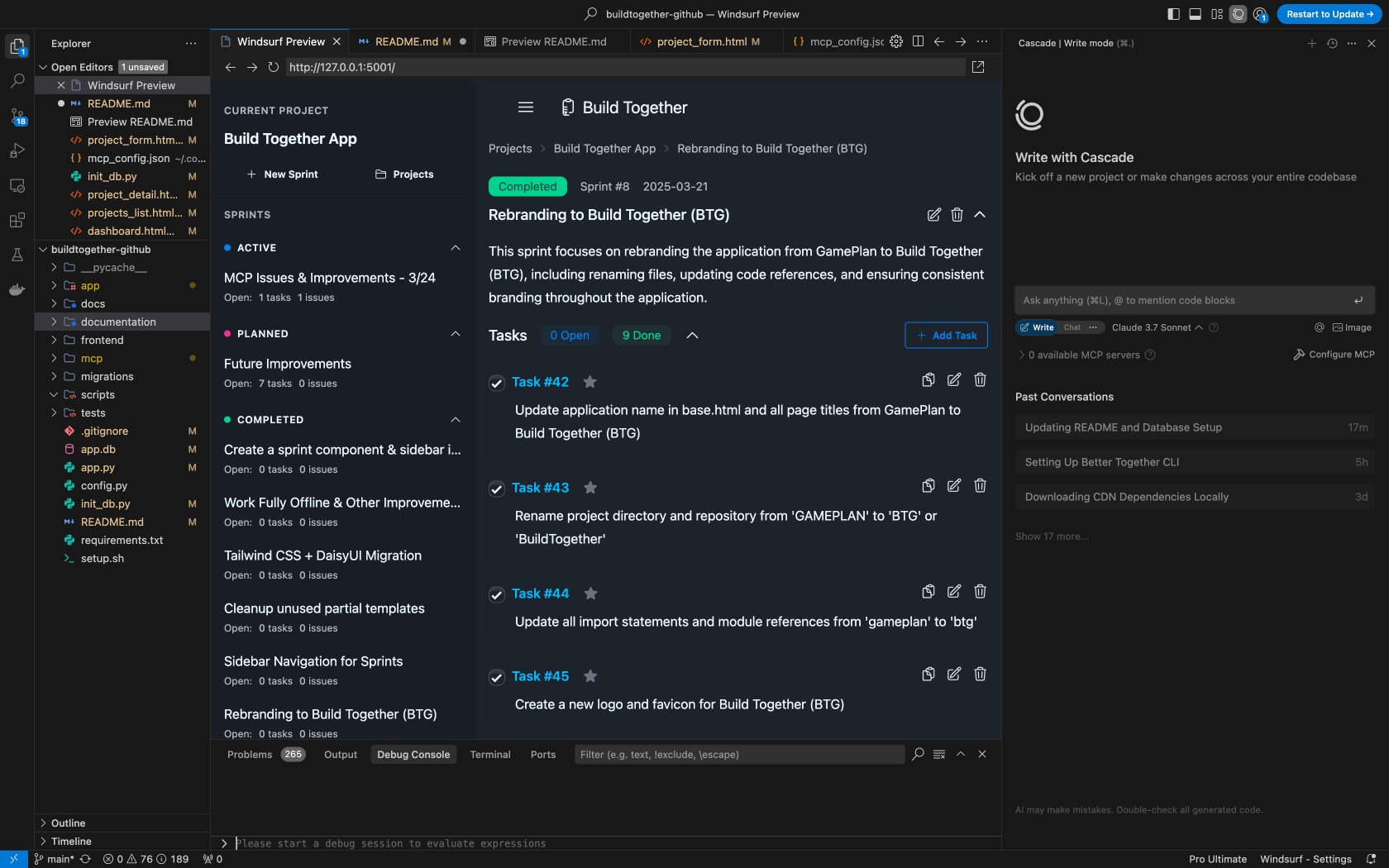This screenshot has width=1389, height=868.
Task: Toggle primary side bar layout icon
Action: (1173, 14)
